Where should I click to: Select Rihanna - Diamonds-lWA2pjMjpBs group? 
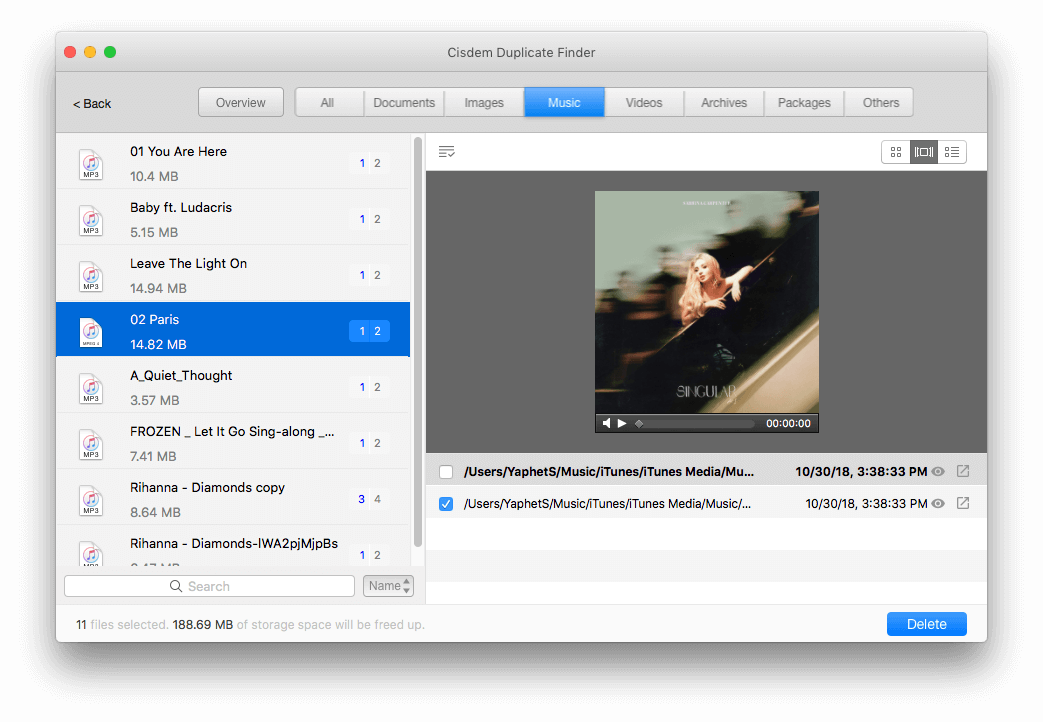pyautogui.click(x=233, y=547)
